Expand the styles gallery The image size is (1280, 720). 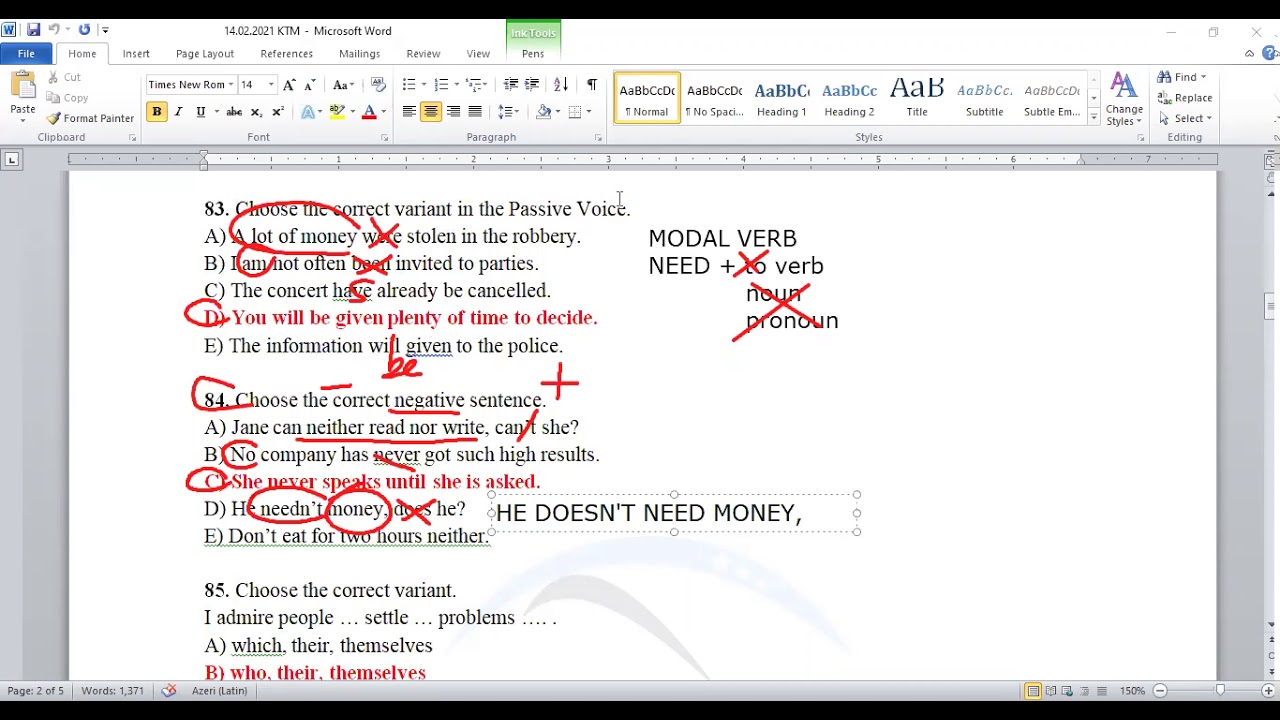pos(1093,118)
